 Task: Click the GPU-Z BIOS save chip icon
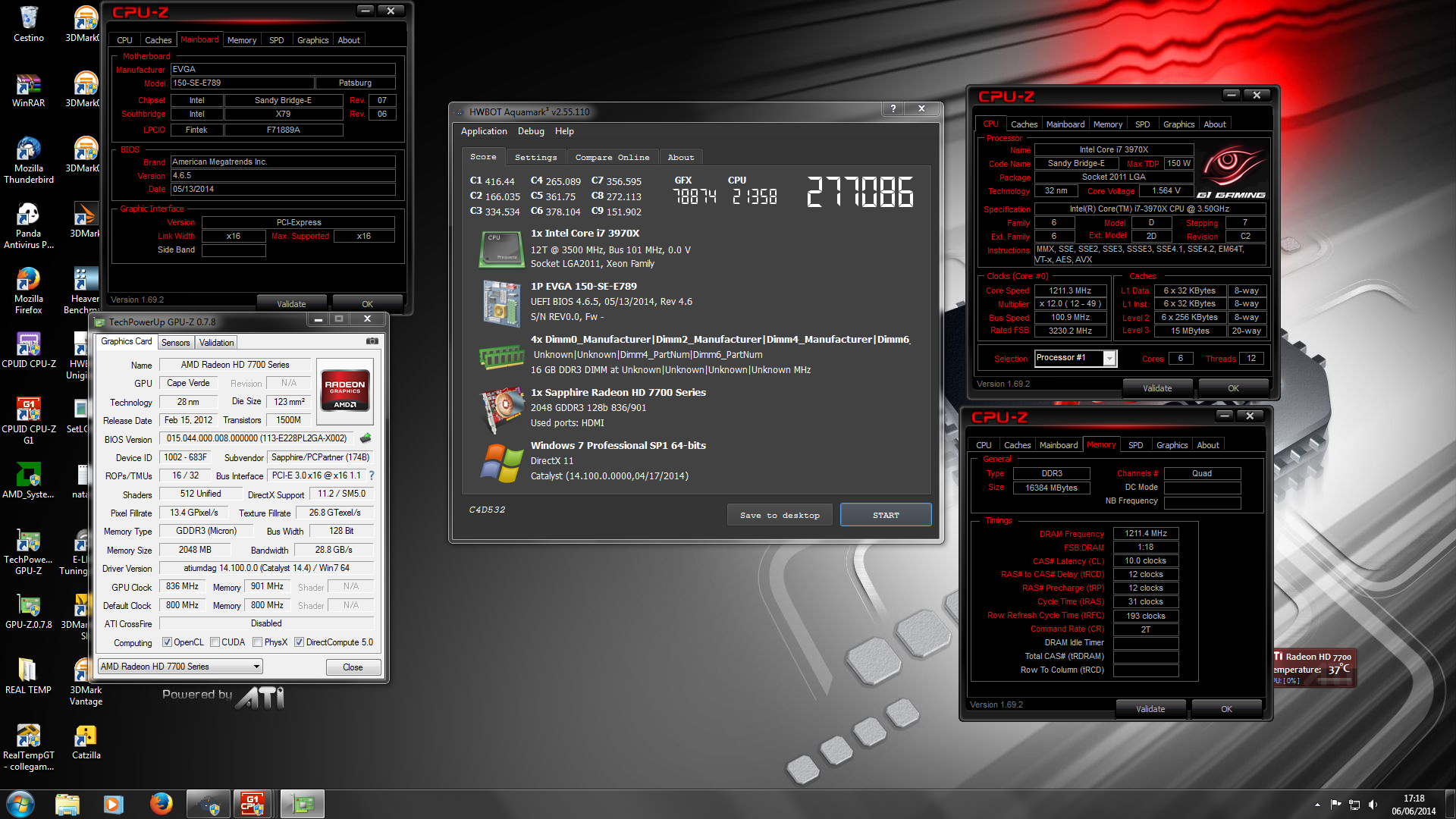(x=366, y=438)
